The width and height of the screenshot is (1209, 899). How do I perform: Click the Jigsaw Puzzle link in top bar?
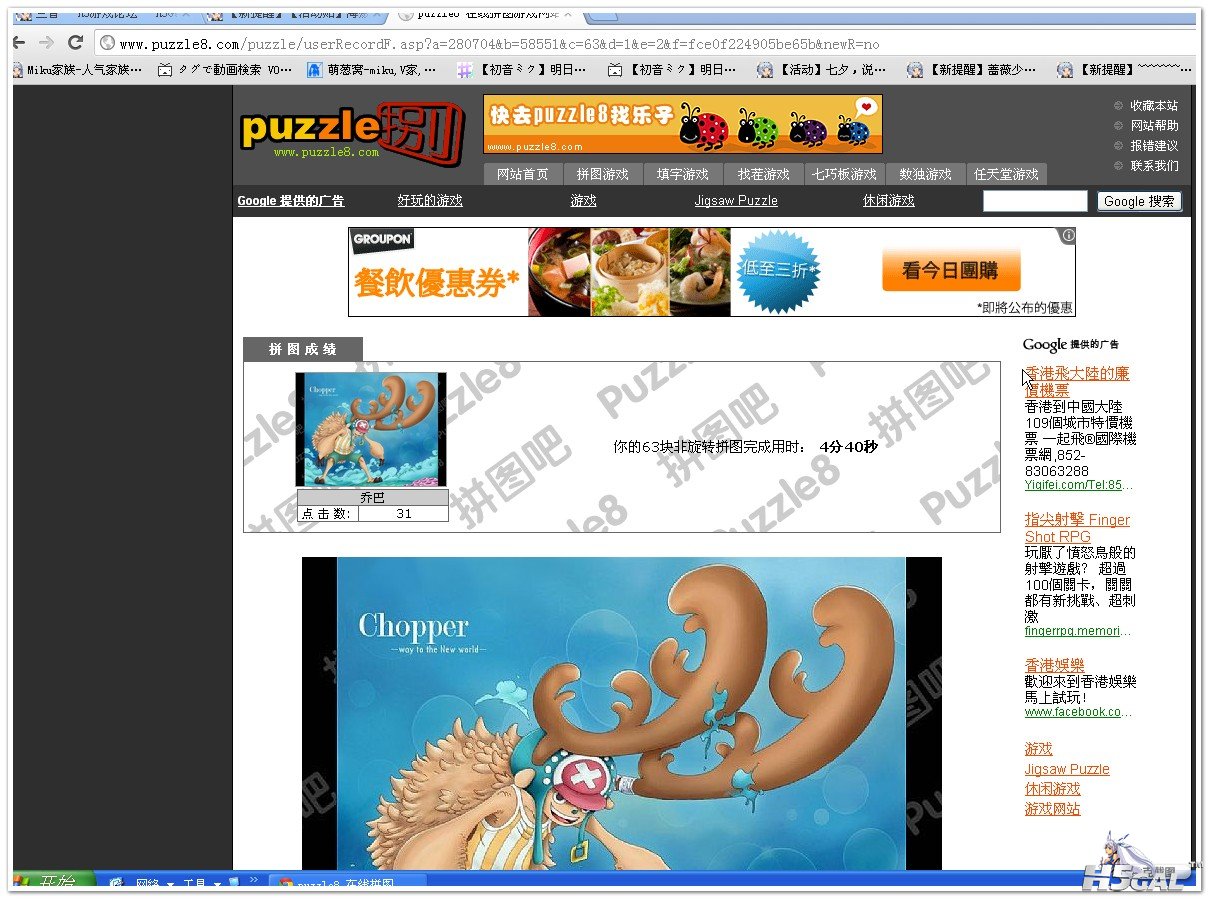tap(735, 201)
